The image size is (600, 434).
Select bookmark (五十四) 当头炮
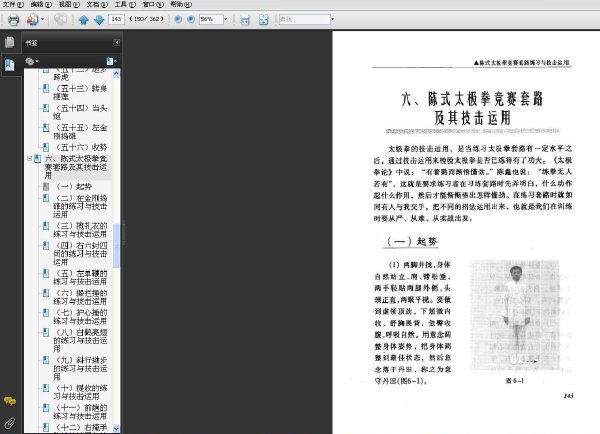(x=80, y=112)
